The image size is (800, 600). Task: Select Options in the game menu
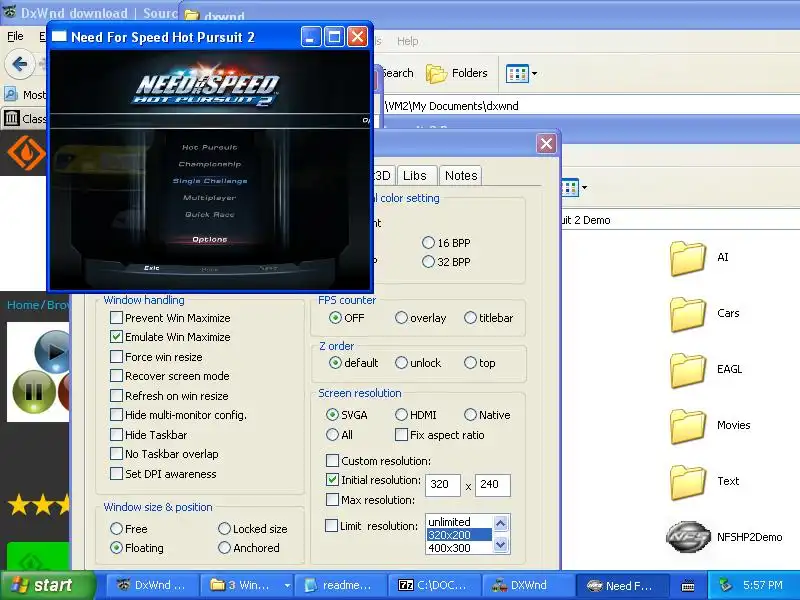[210, 239]
